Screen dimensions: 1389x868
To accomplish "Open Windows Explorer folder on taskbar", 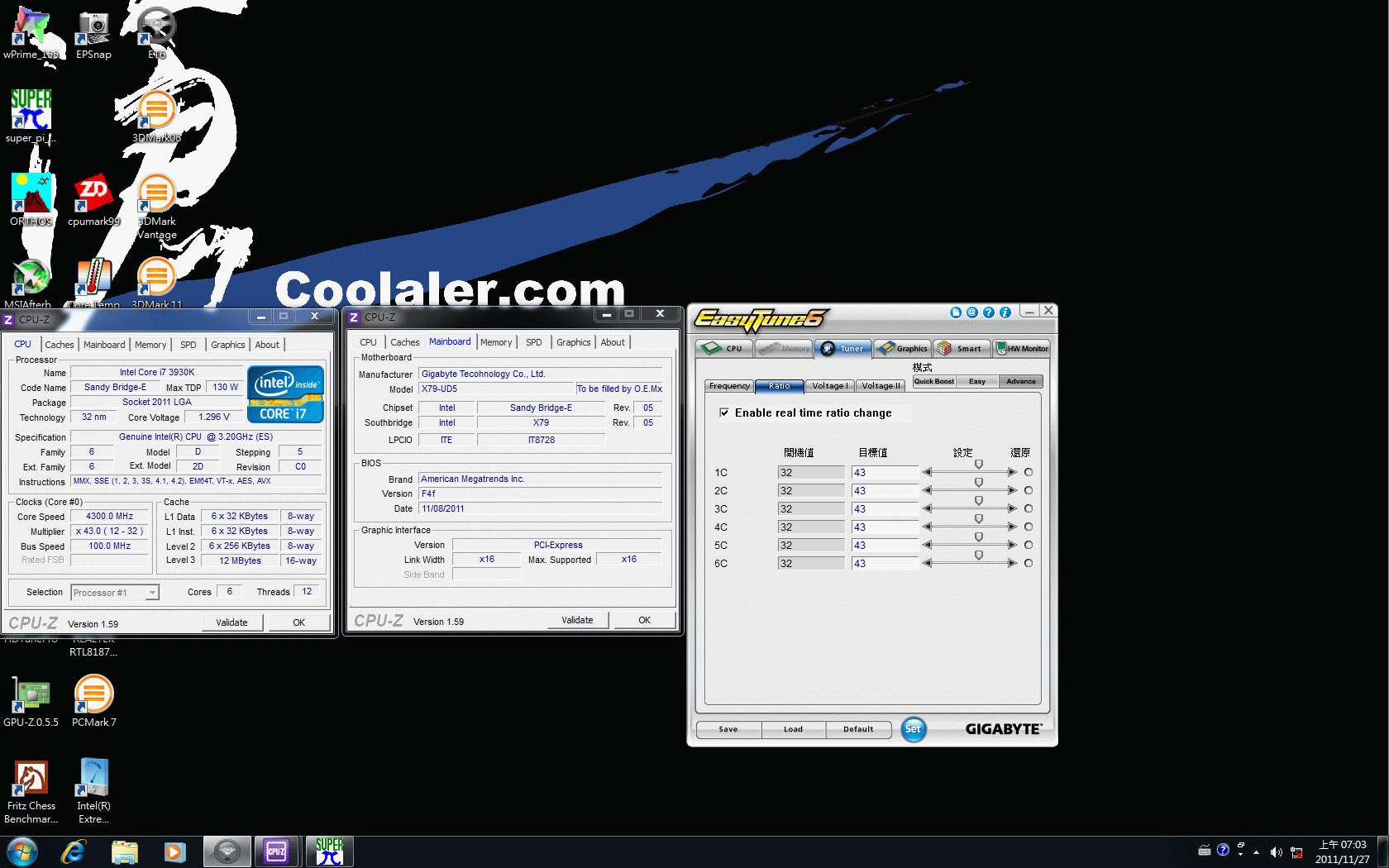I will tap(124, 851).
